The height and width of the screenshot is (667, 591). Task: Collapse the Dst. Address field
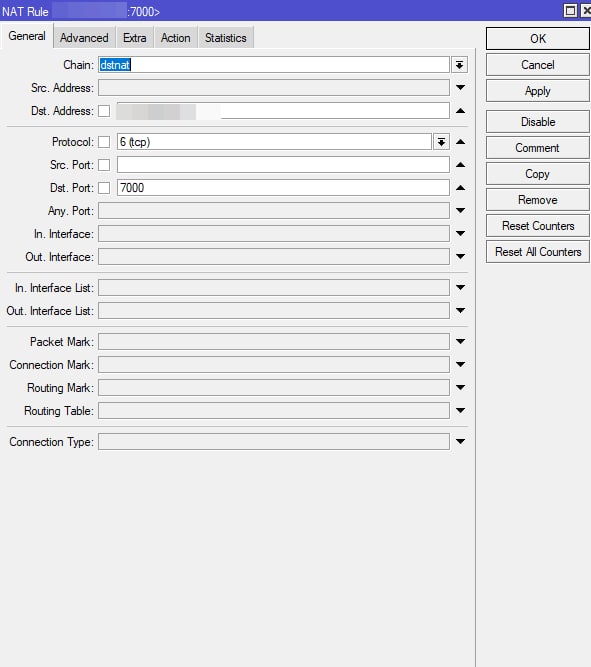[460, 111]
